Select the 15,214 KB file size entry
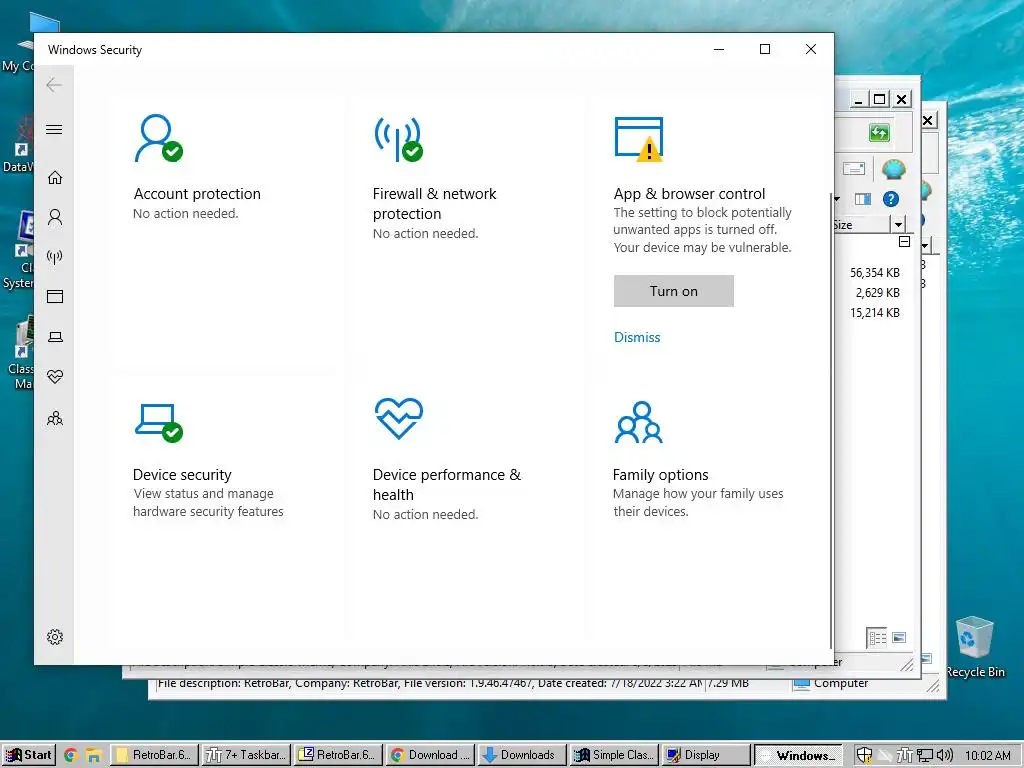This screenshot has height=768, width=1024. [874, 313]
